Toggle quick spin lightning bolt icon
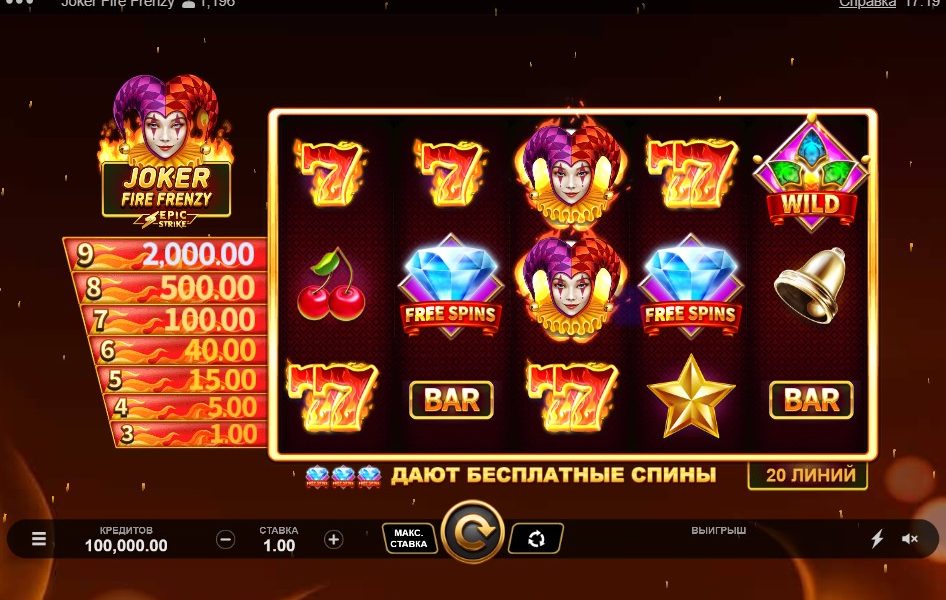The image size is (946, 600). point(877,538)
